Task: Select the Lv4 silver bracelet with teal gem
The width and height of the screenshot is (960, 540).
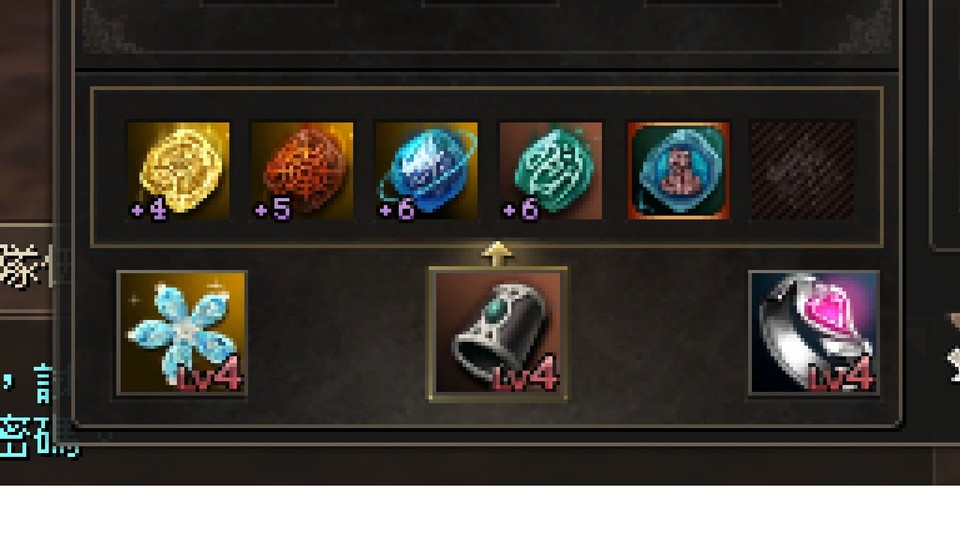Action: click(x=498, y=332)
